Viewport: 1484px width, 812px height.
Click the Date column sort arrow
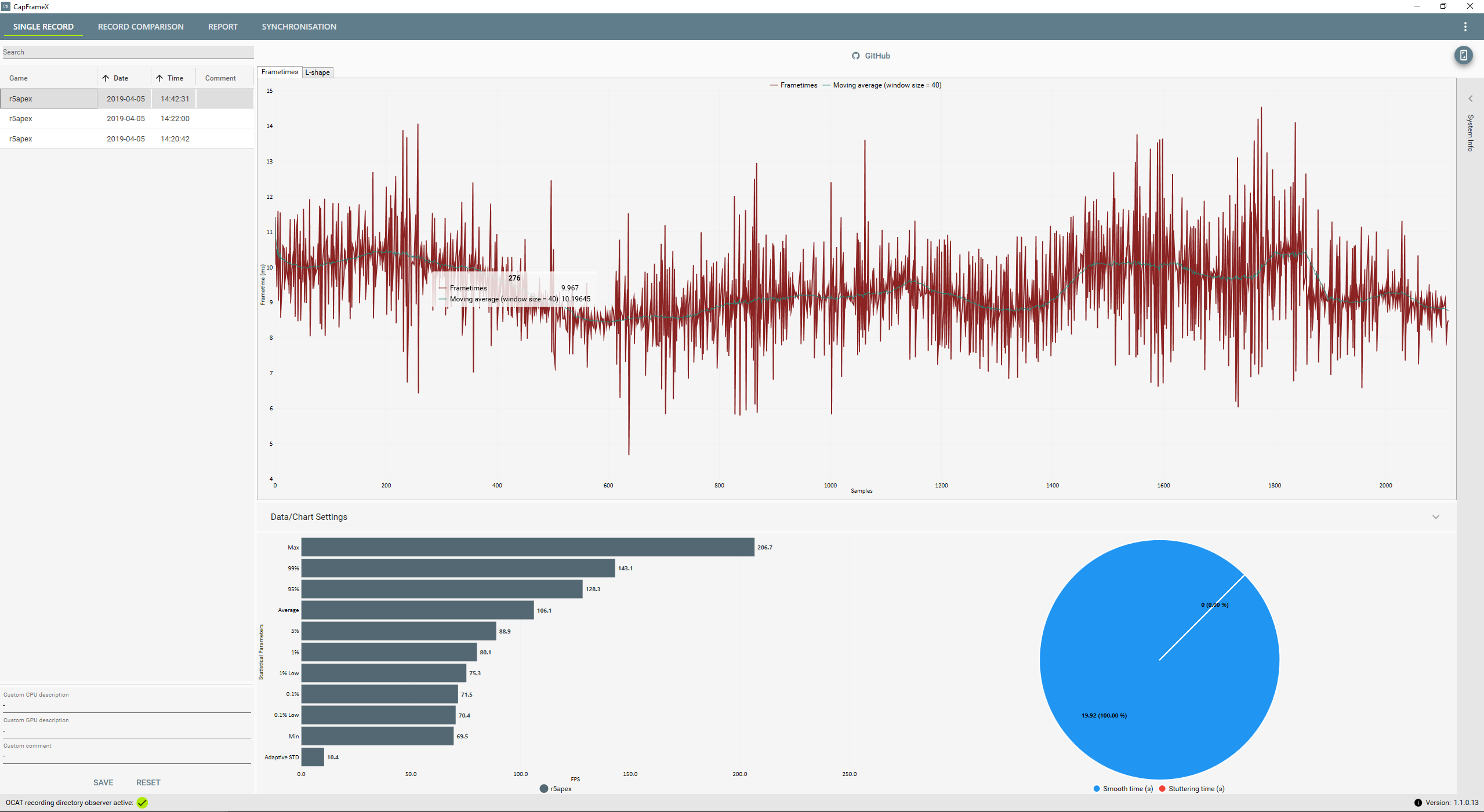(x=106, y=78)
